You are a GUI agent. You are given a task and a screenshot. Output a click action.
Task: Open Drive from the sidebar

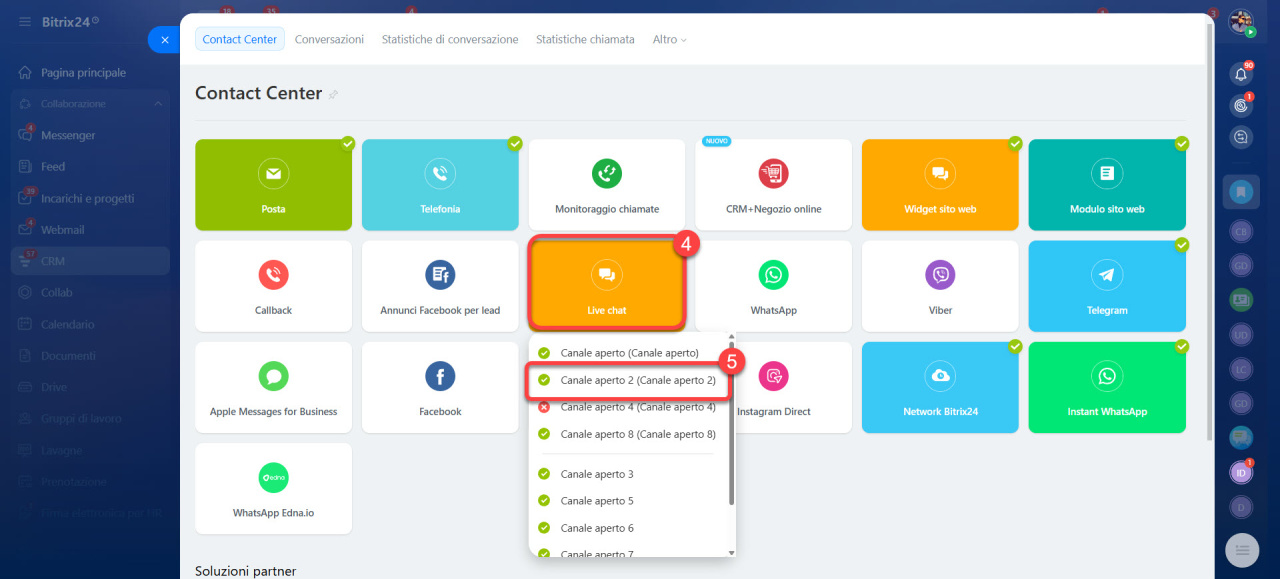54,387
